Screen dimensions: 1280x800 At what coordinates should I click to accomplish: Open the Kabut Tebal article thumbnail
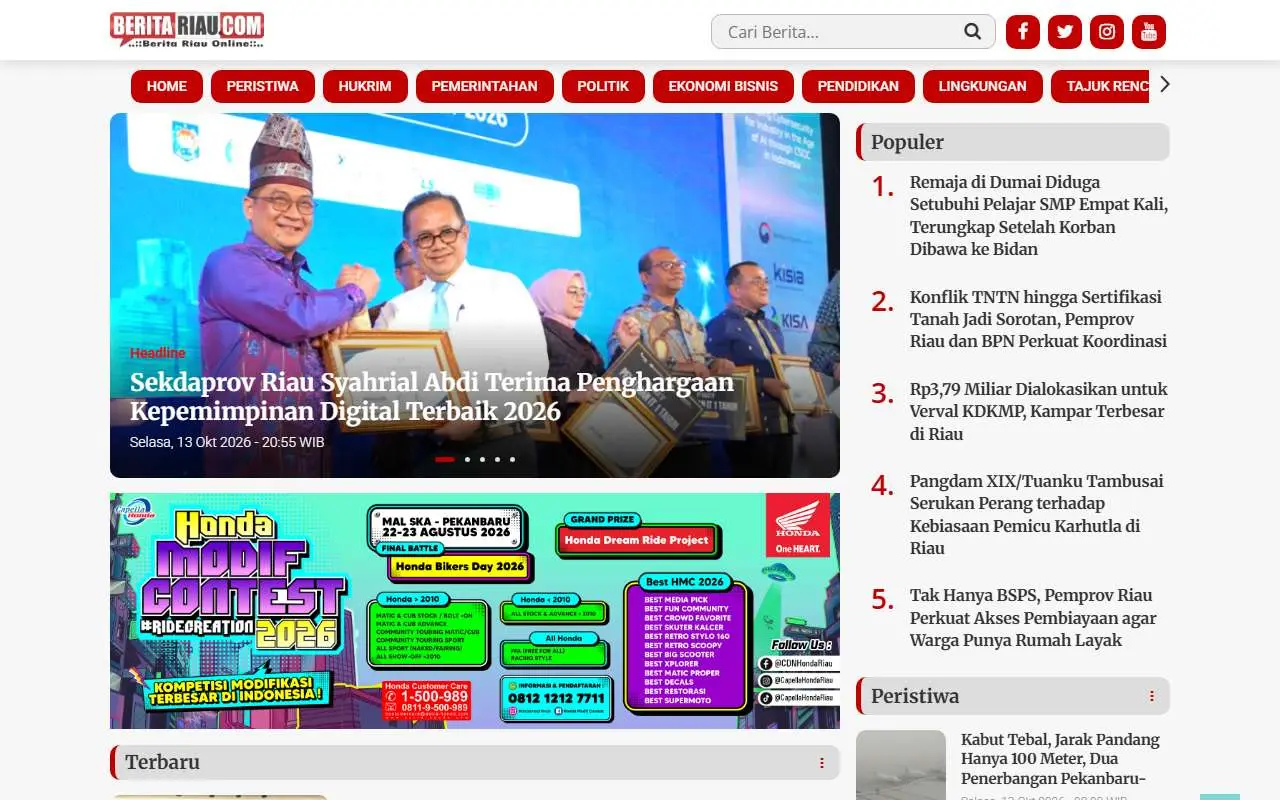(x=901, y=765)
